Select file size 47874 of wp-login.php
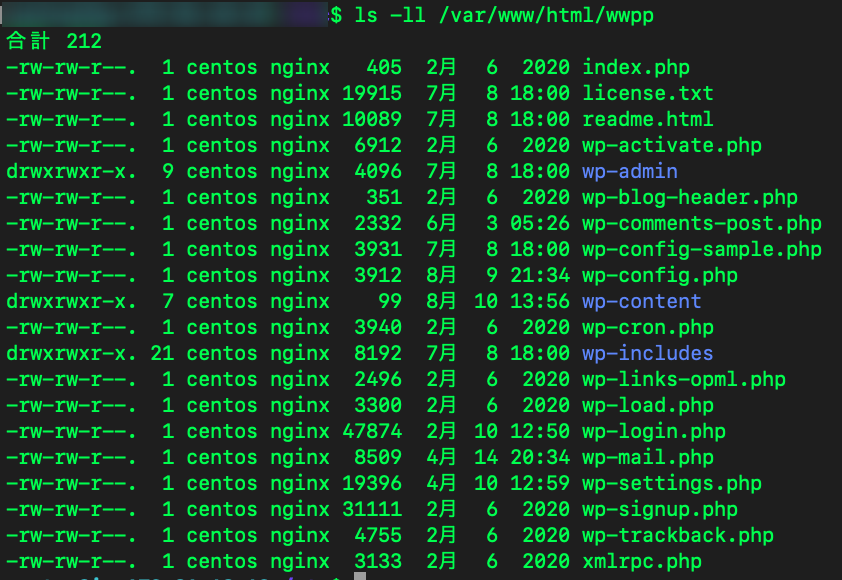 click(x=372, y=432)
